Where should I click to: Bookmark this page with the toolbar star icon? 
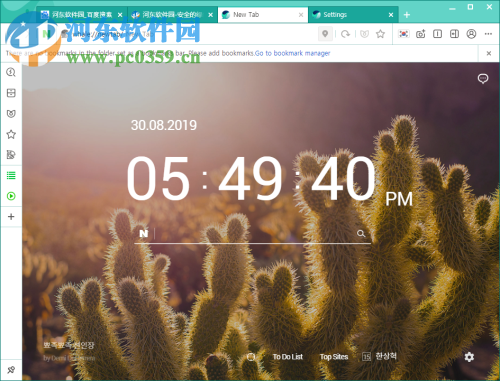(x=380, y=34)
